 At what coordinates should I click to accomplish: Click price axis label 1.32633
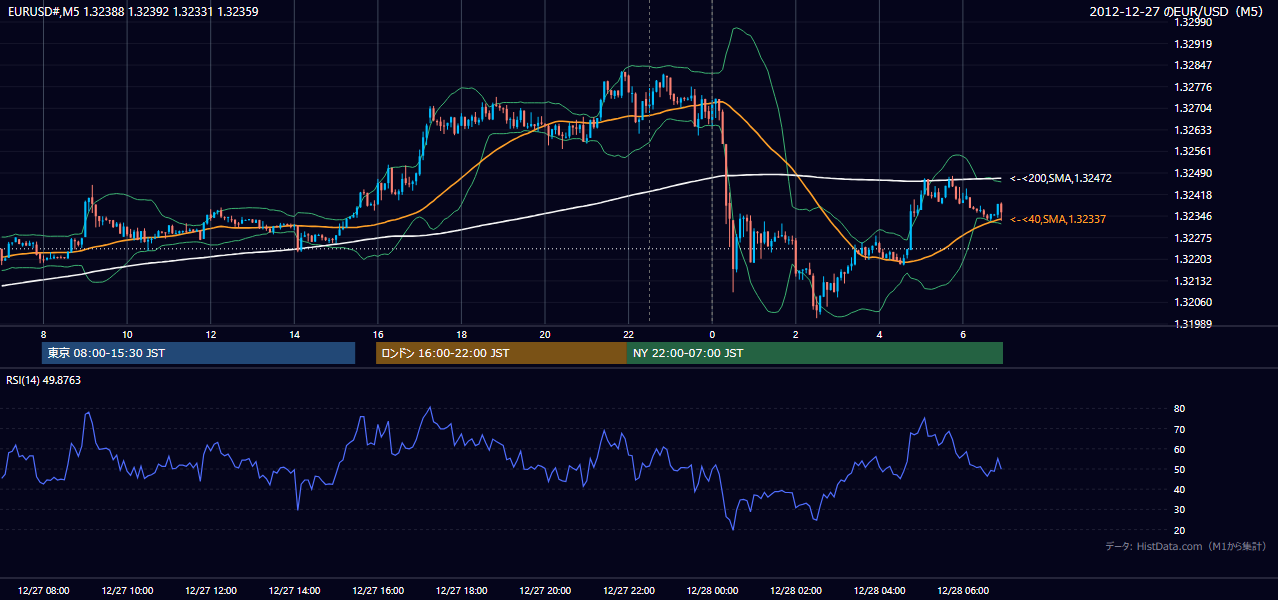tap(1194, 130)
